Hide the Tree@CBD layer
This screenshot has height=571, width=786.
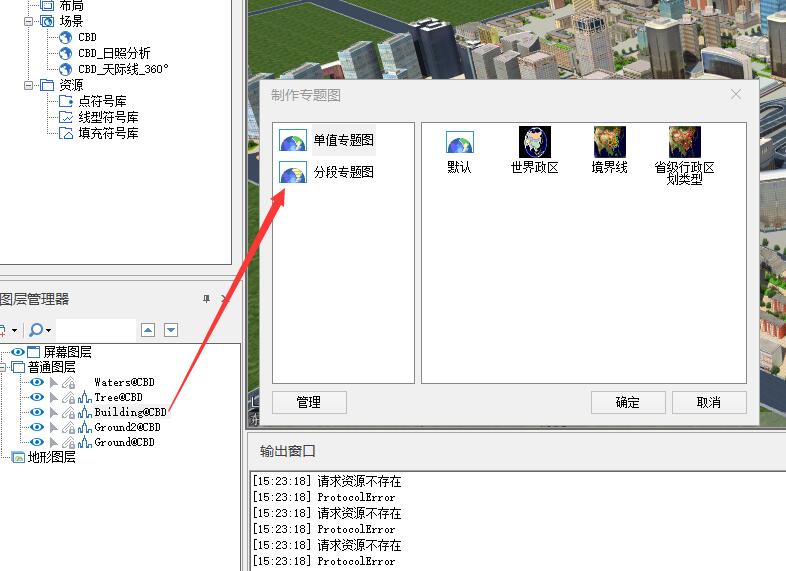[37, 397]
